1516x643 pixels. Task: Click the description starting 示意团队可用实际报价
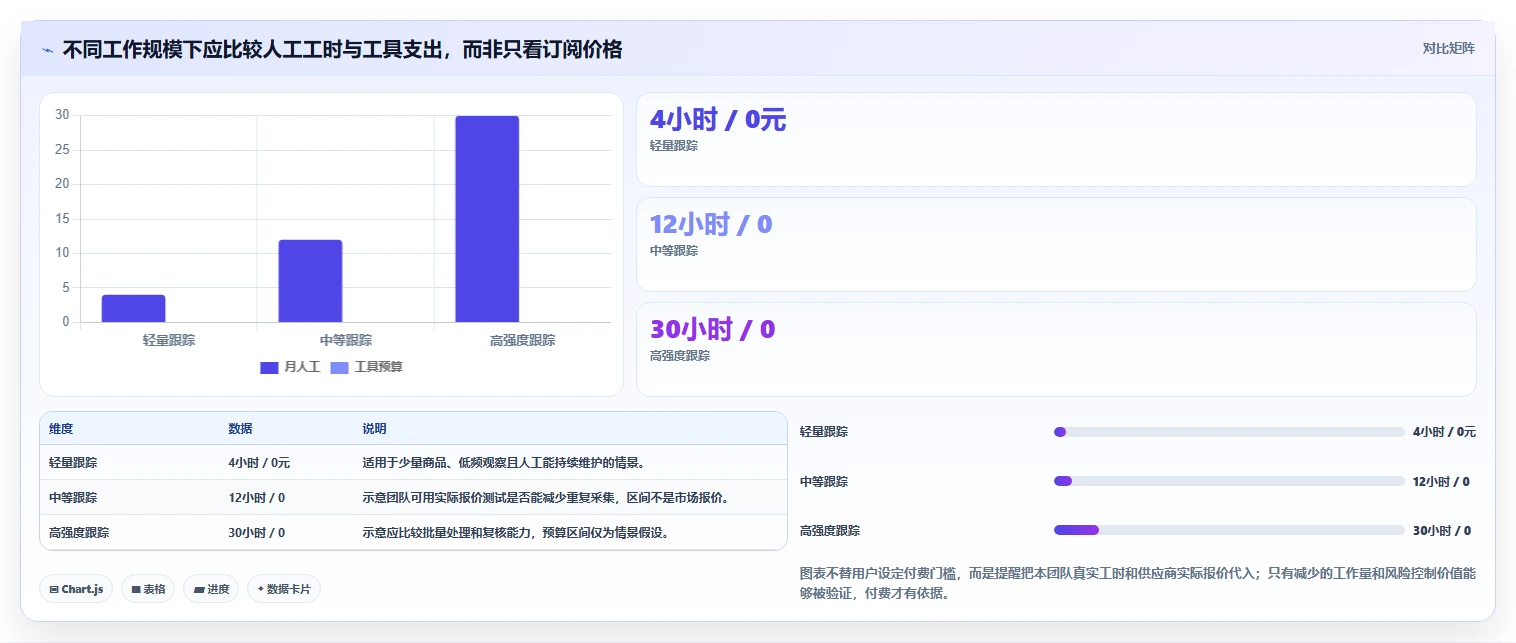pos(547,497)
